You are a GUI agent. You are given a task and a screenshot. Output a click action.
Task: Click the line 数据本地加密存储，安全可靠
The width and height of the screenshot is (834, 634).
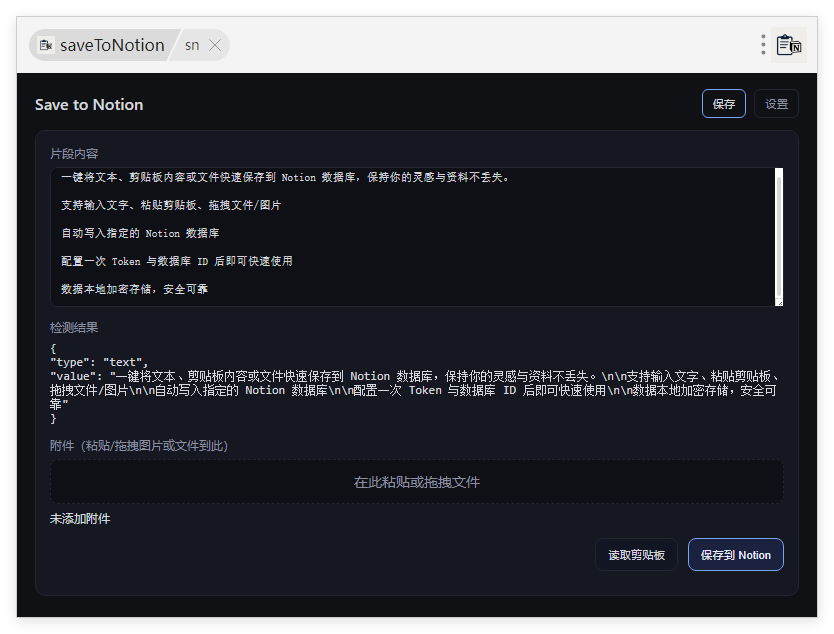pyautogui.click(x=134, y=289)
